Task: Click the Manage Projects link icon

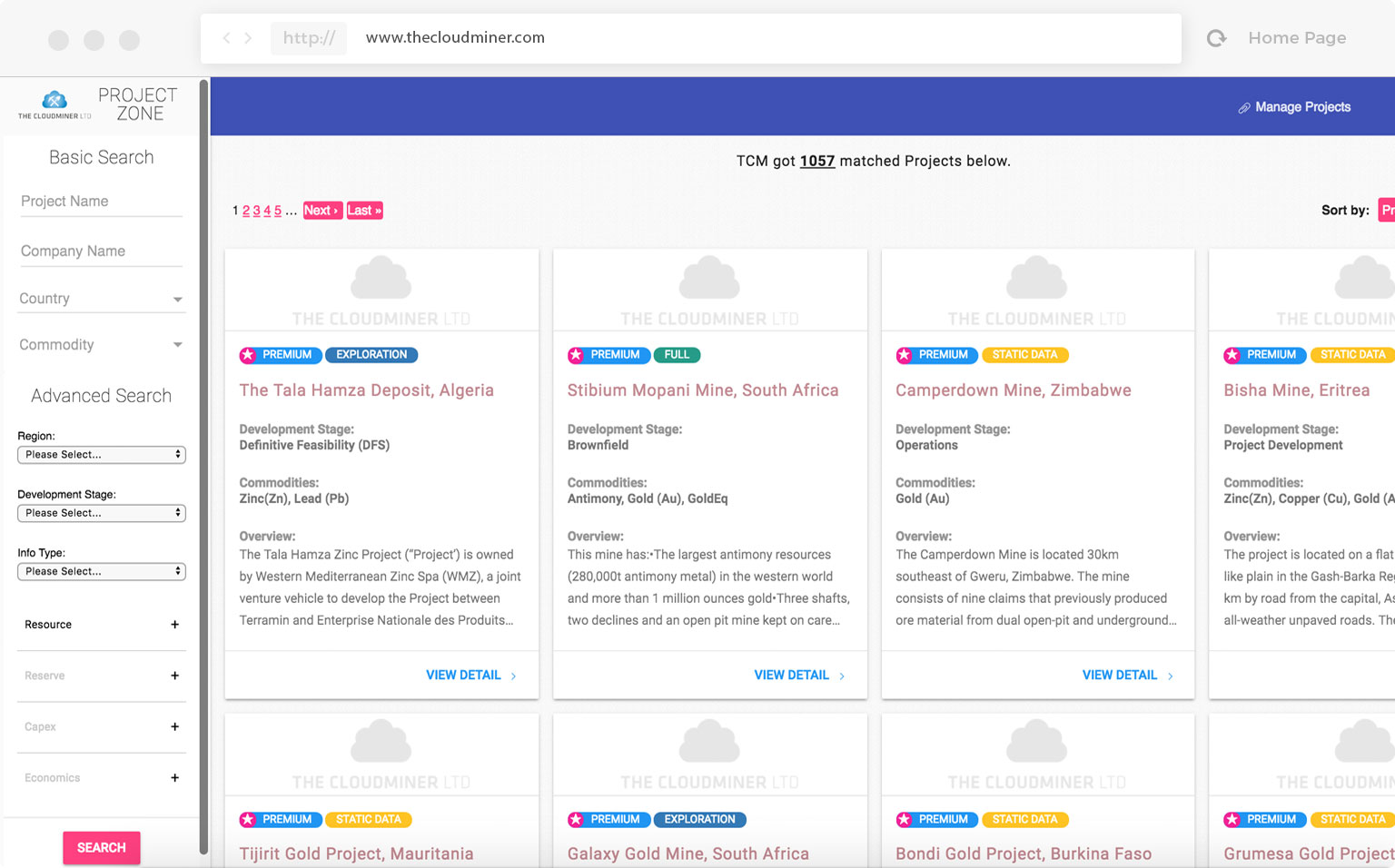Action: pos(1244,108)
